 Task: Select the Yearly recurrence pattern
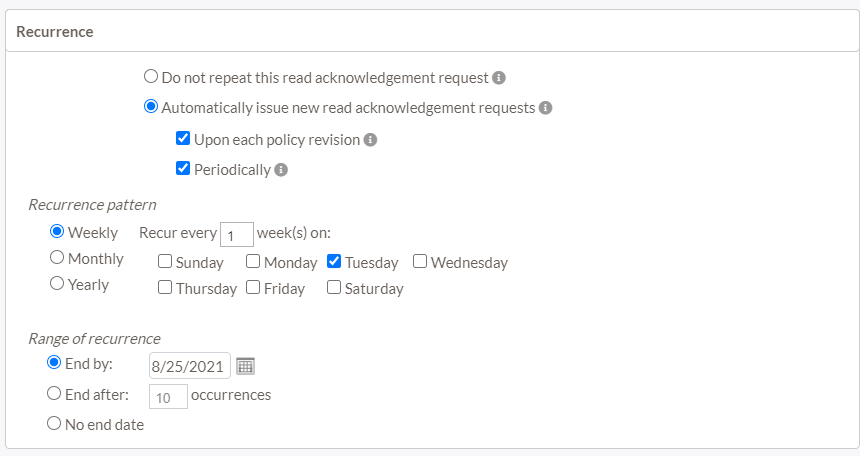(57, 284)
